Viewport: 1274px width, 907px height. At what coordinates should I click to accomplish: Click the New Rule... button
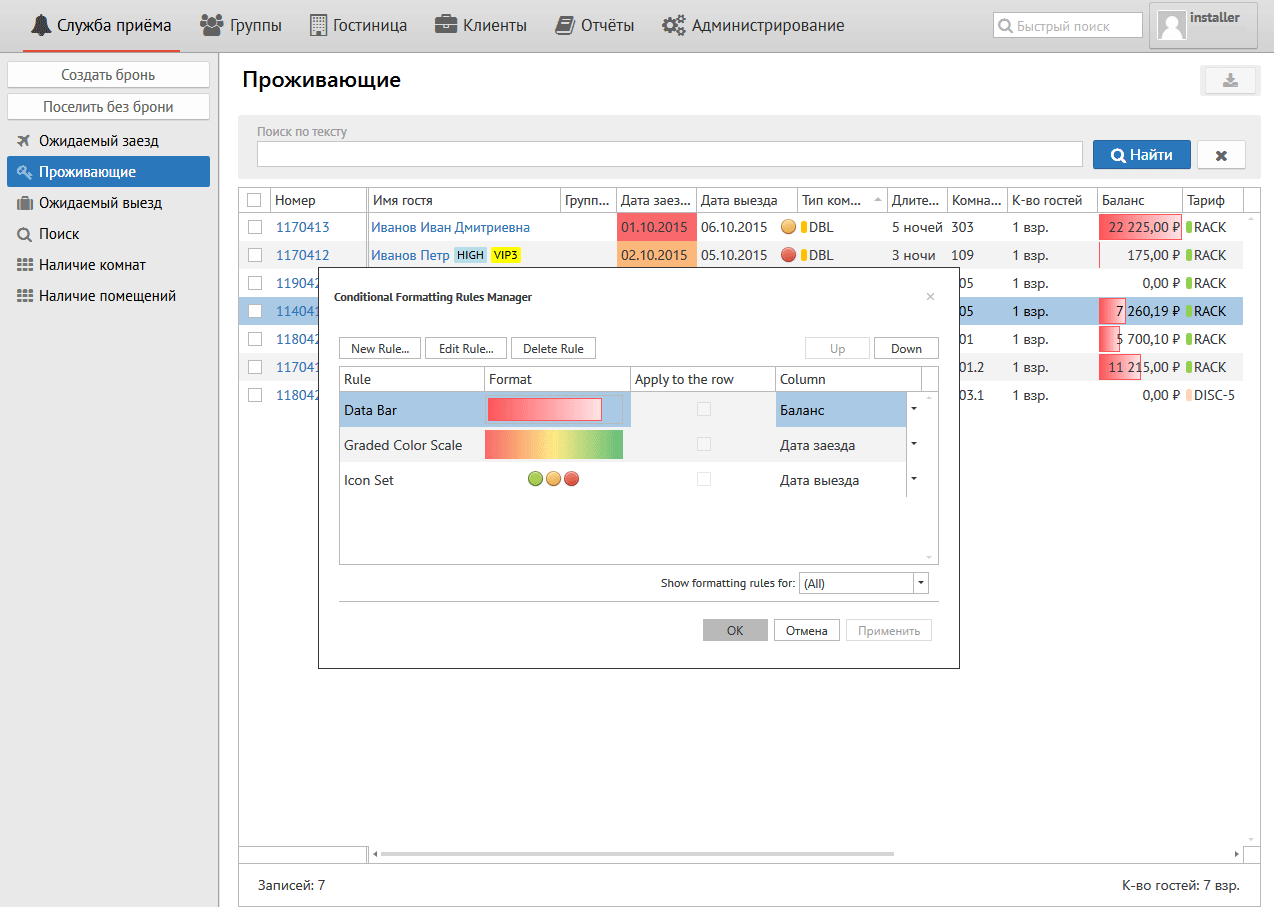380,348
